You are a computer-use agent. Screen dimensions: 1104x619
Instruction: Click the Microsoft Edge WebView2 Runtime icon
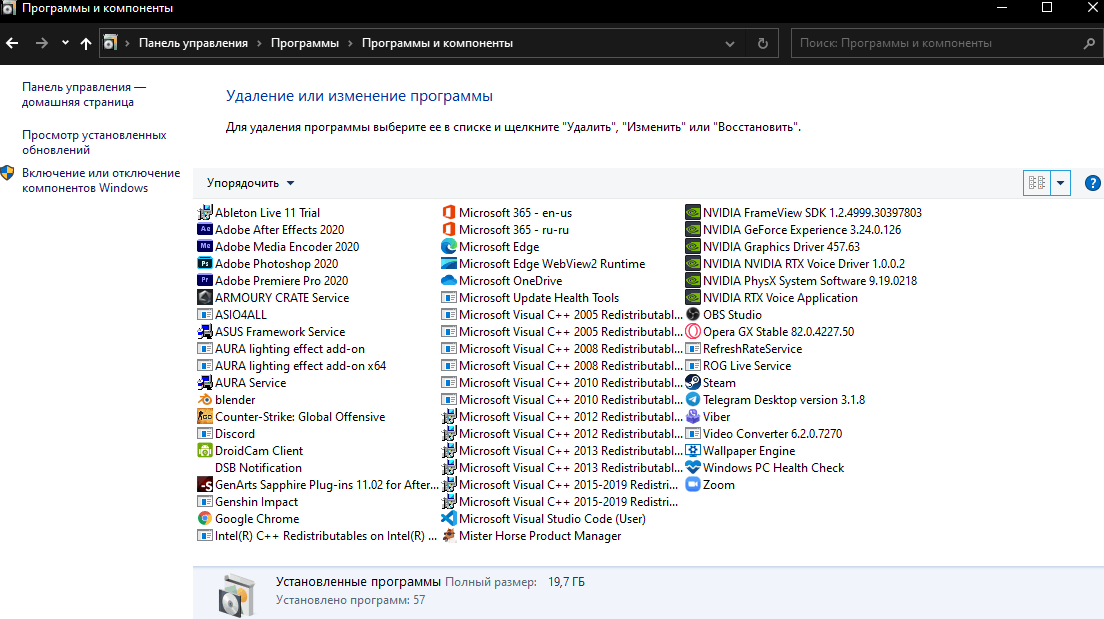coord(448,263)
